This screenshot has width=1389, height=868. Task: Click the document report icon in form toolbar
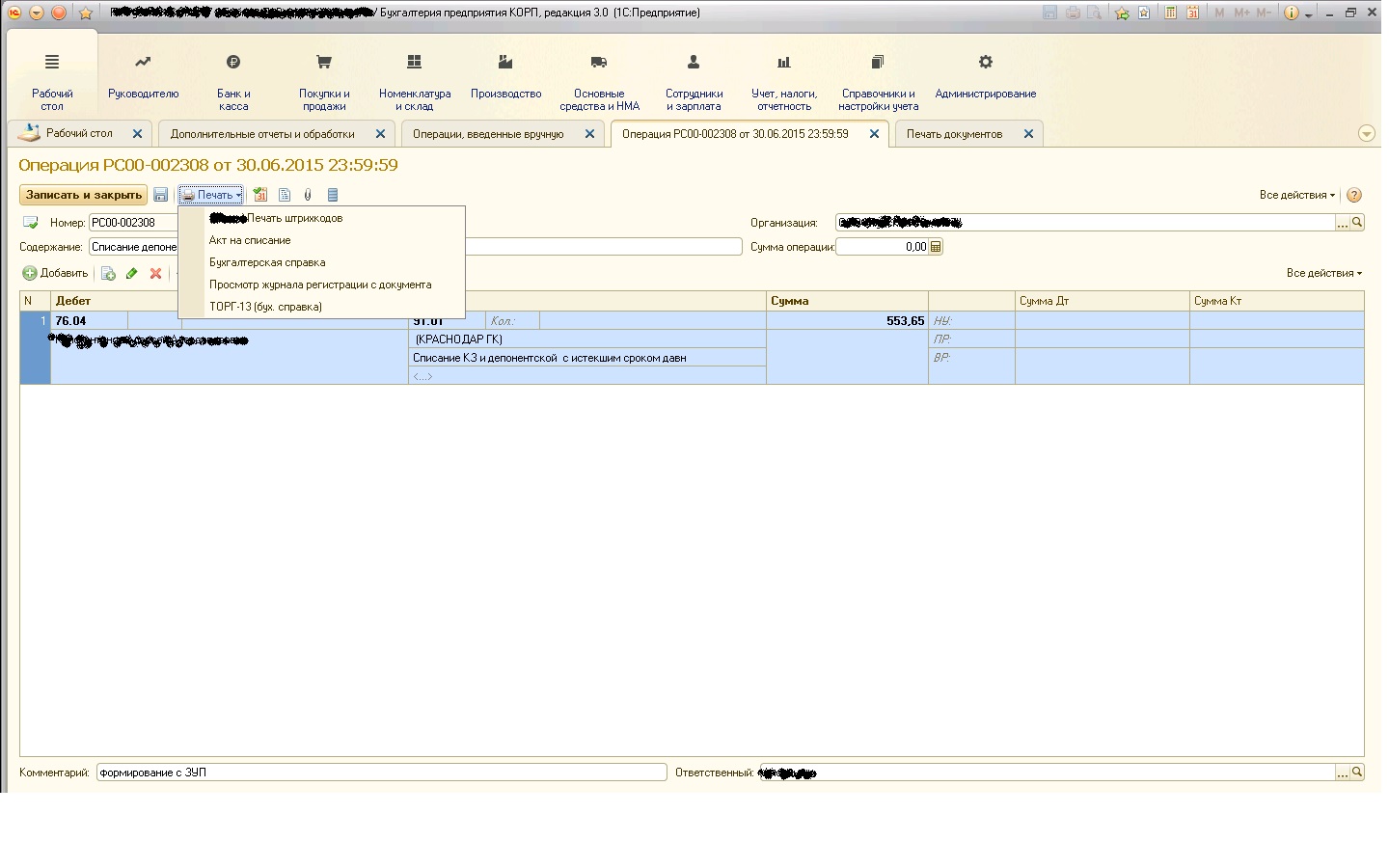point(285,195)
